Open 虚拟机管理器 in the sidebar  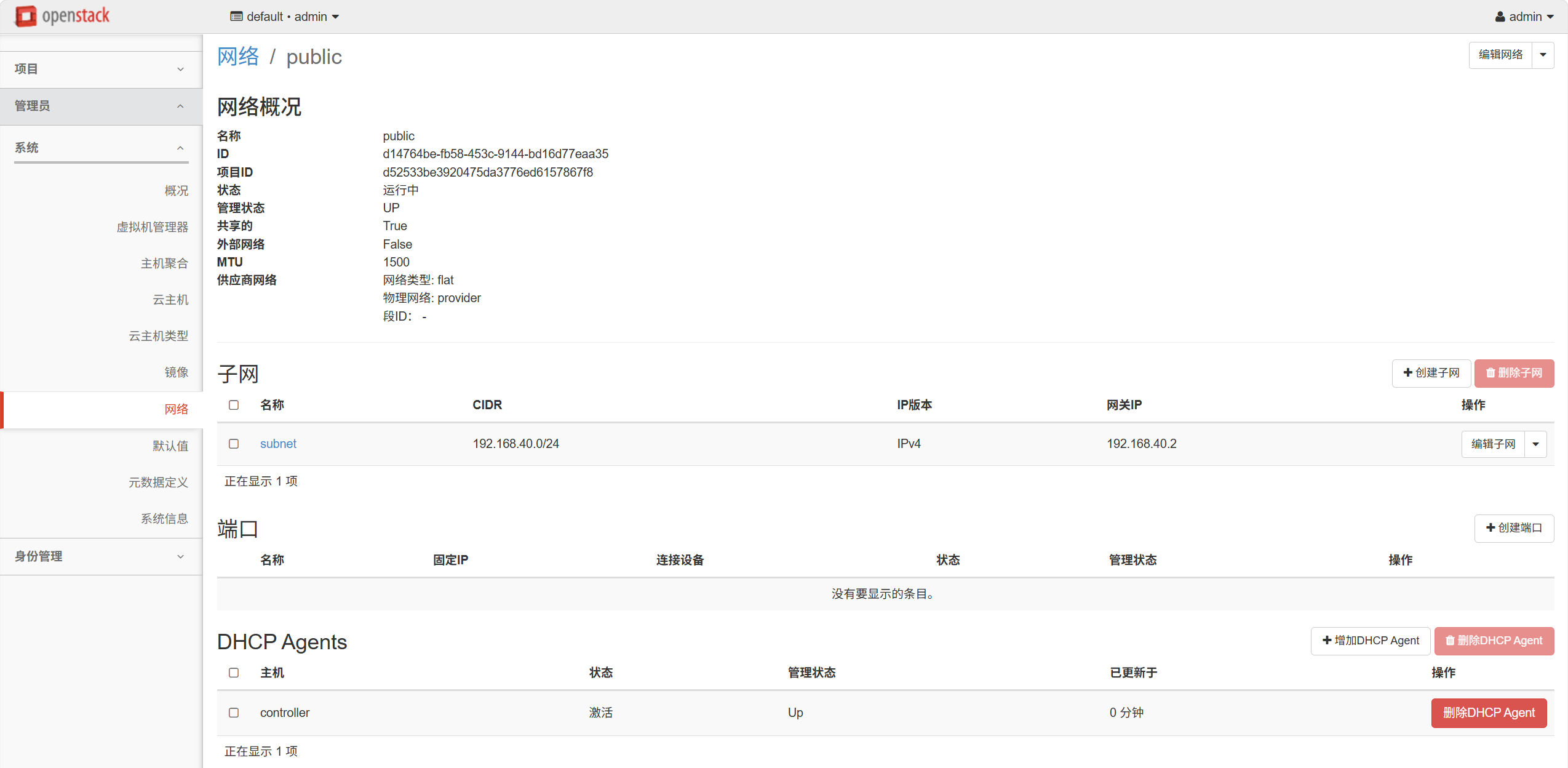pyautogui.click(x=153, y=227)
